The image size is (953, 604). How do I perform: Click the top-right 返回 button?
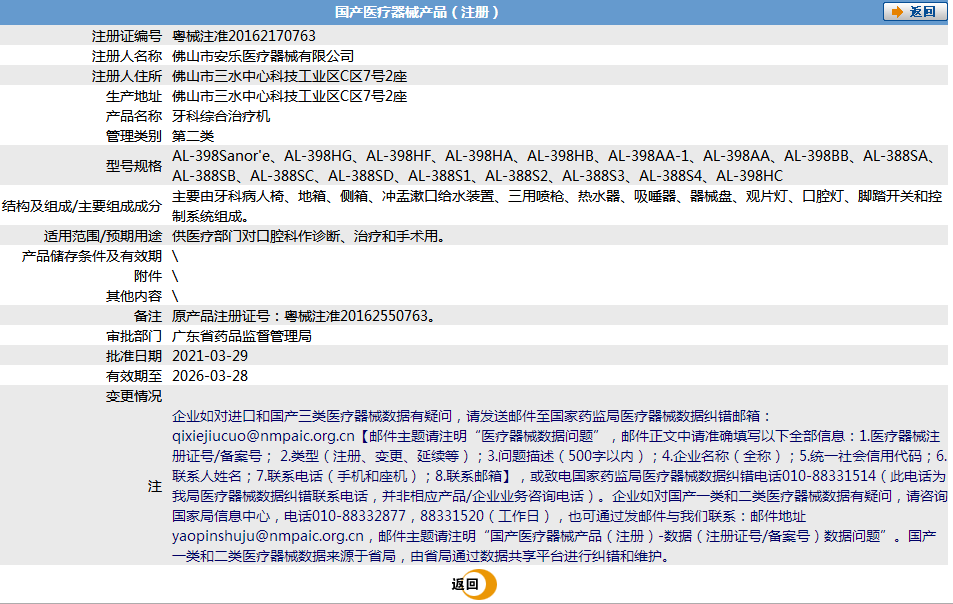915,12
